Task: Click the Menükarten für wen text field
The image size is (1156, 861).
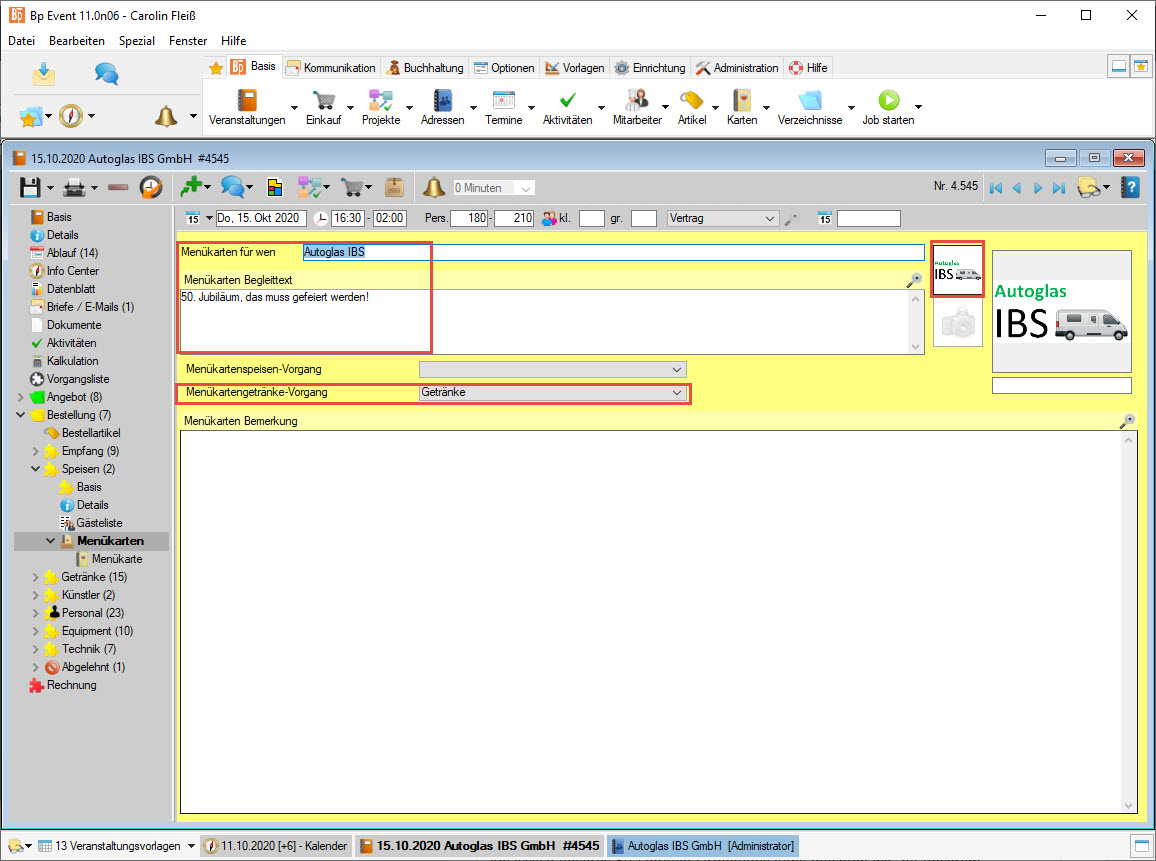Action: coord(613,252)
